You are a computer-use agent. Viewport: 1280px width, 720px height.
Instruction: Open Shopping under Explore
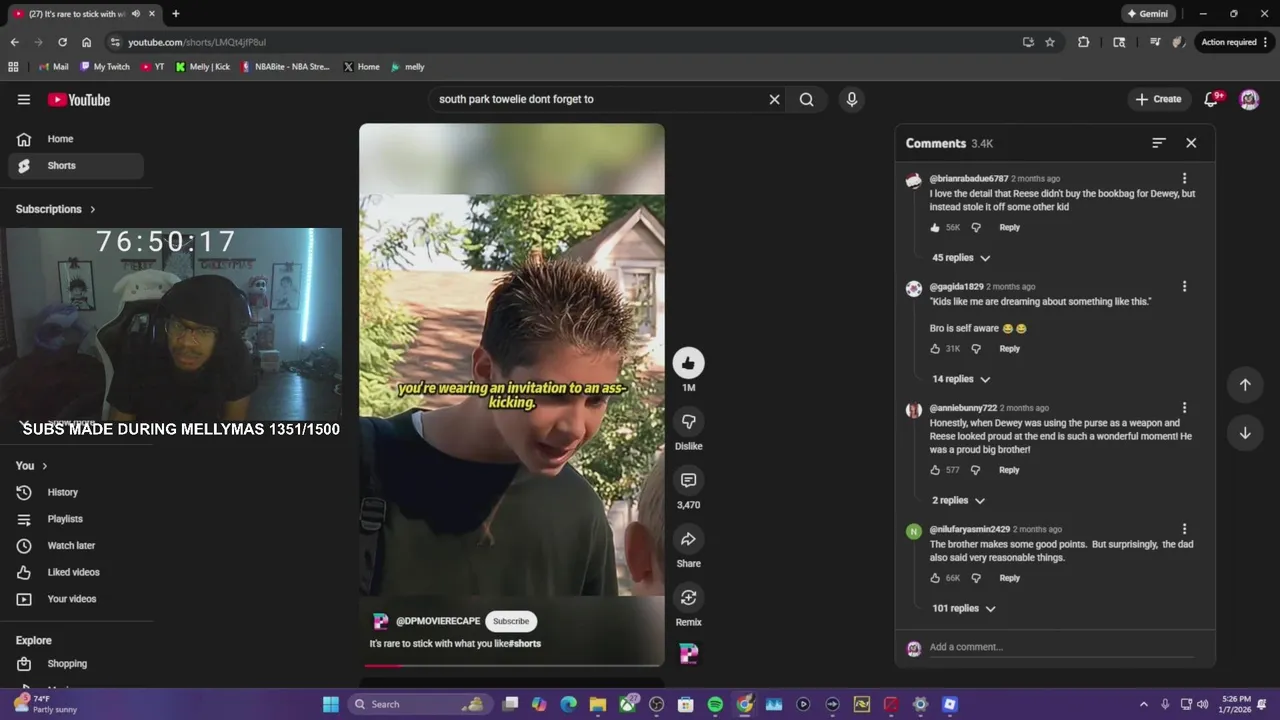[75, 664]
